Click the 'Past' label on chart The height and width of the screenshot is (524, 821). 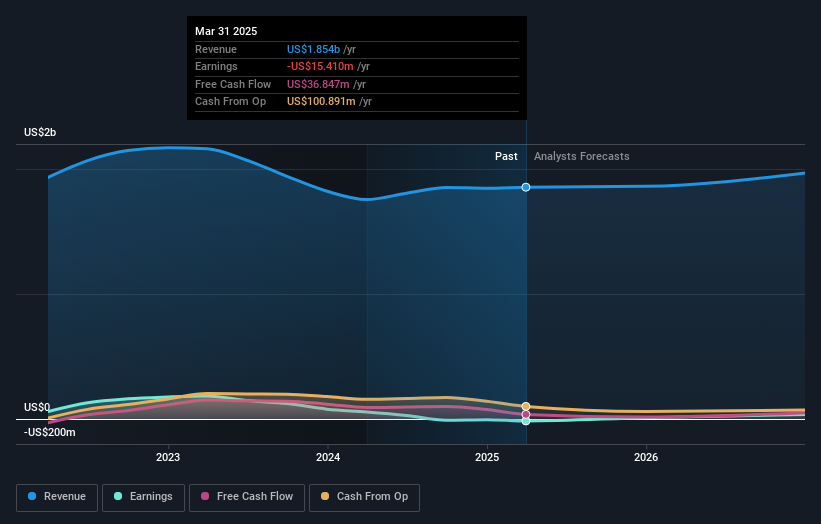coord(506,156)
